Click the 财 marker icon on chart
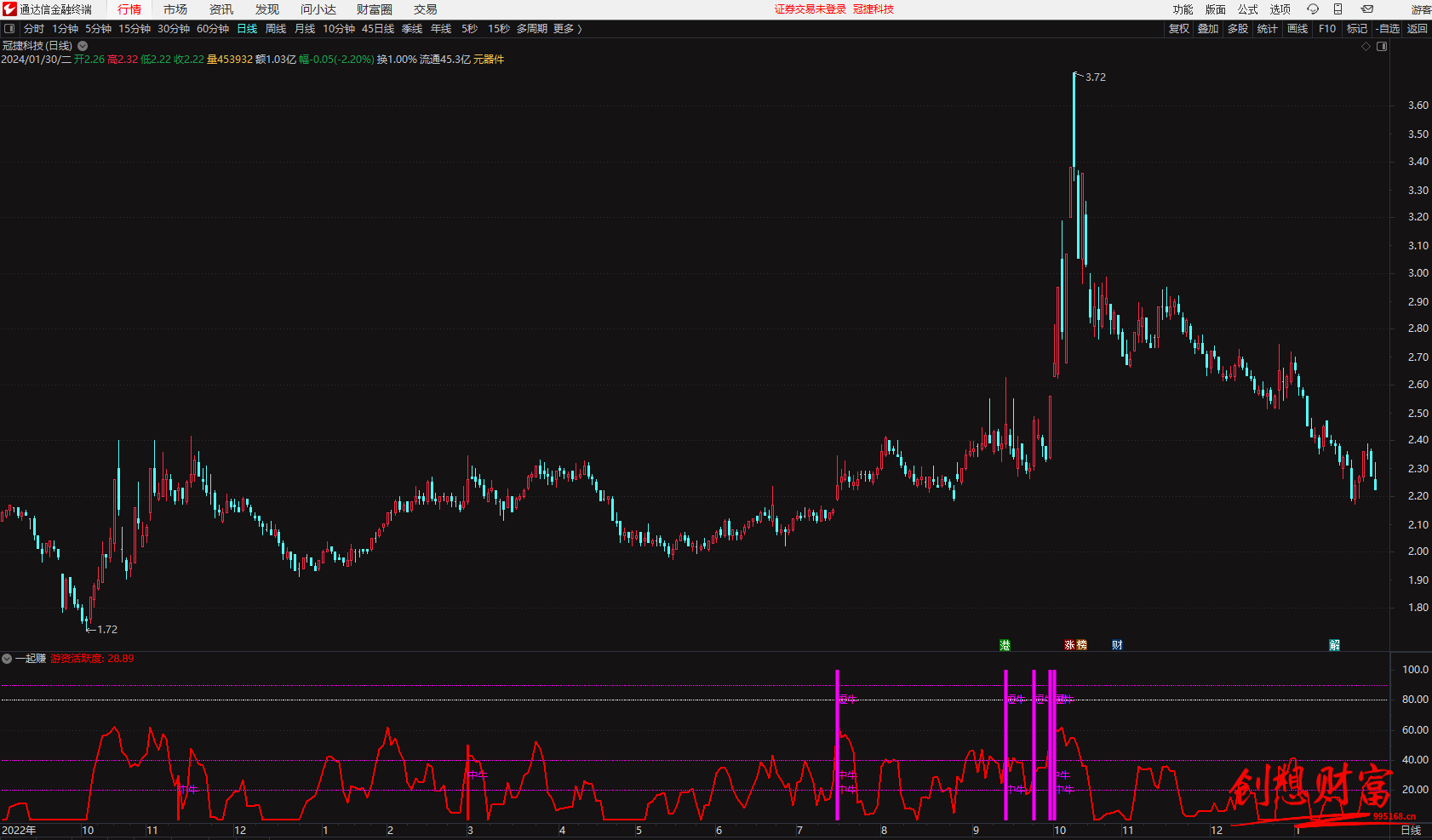 [1117, 645]
